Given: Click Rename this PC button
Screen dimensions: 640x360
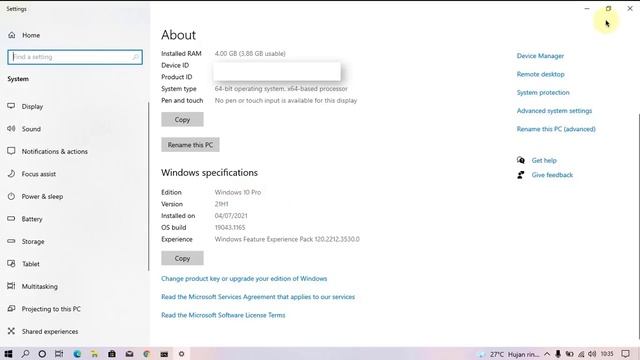Looking at the screenshot, I should (x=190, y=144).
